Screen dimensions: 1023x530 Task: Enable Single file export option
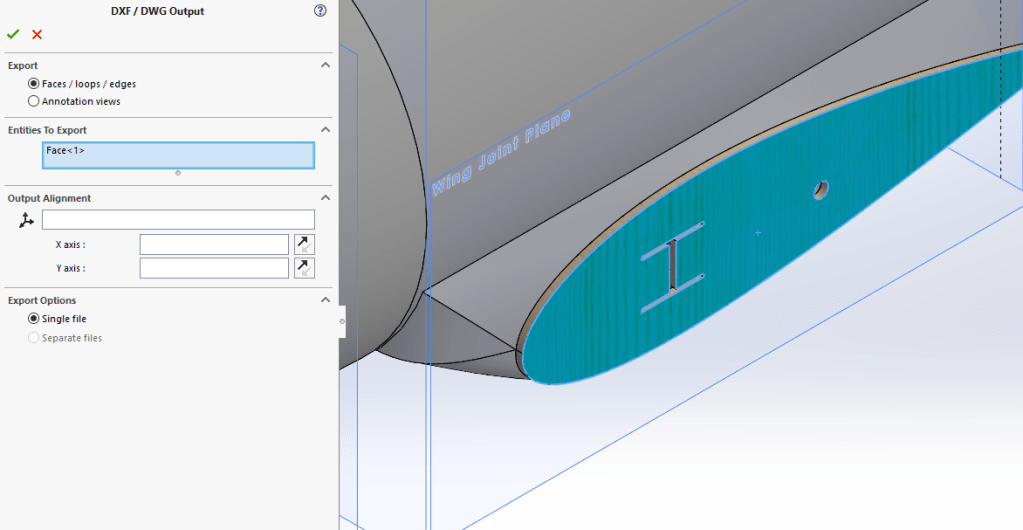34,319
